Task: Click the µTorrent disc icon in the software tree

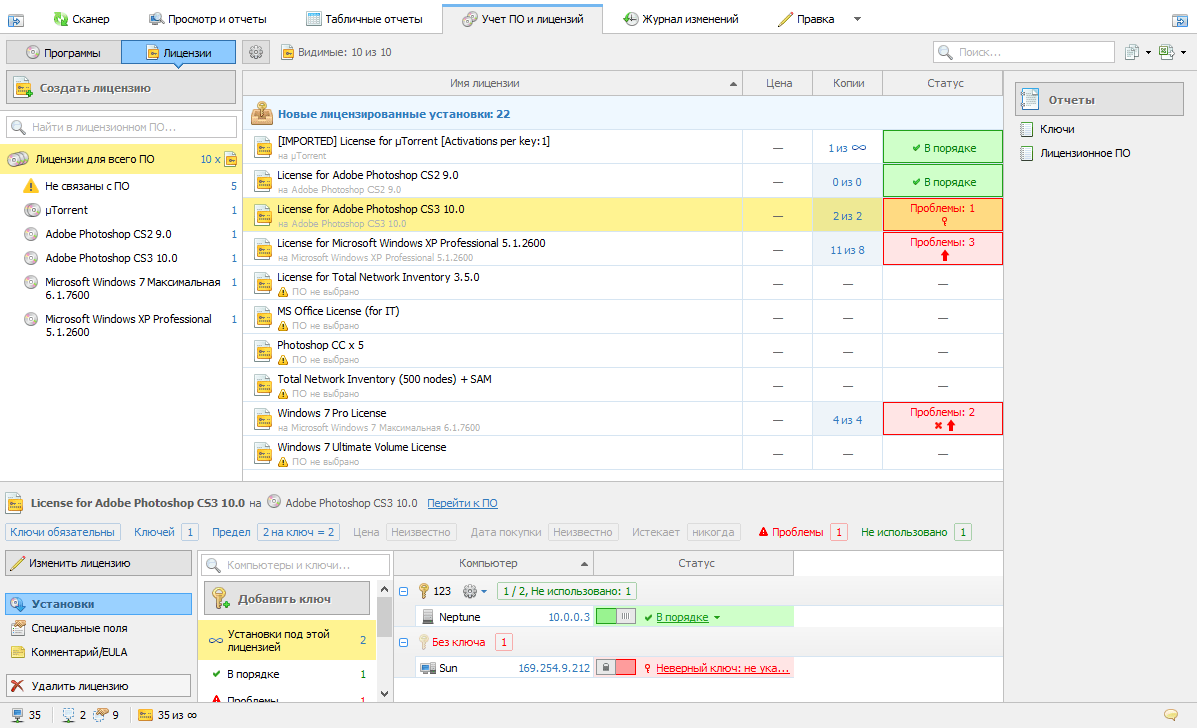Action: pos(32,210)
